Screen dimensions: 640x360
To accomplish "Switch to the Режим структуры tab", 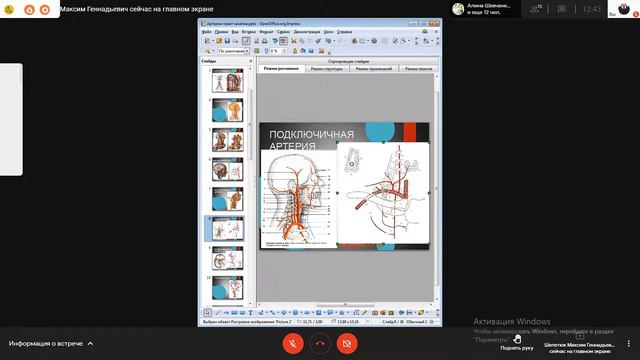I will point(327,69).
